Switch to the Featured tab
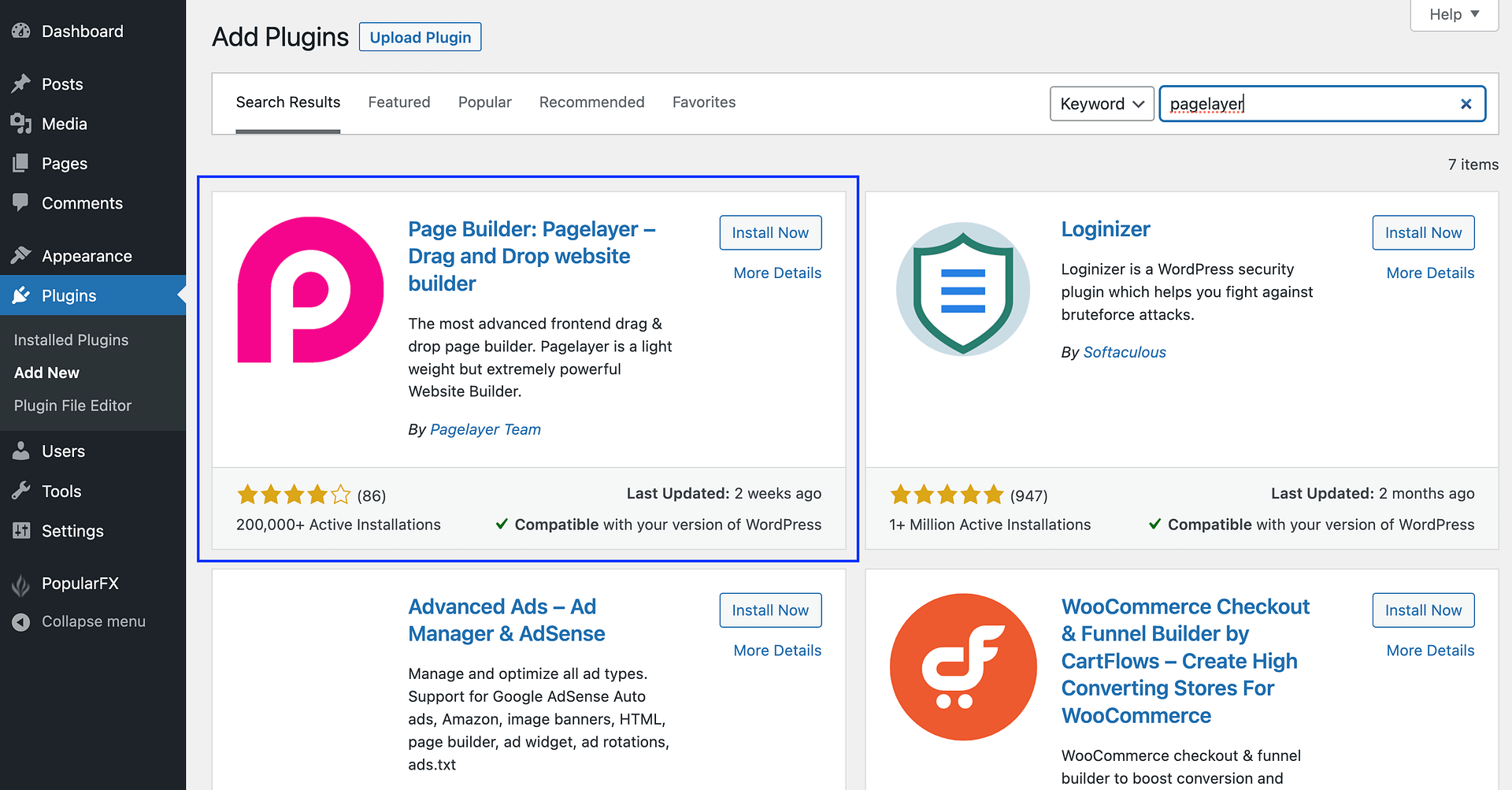The width and height of the screenshot is (1512, 790). tap(399, 102)
